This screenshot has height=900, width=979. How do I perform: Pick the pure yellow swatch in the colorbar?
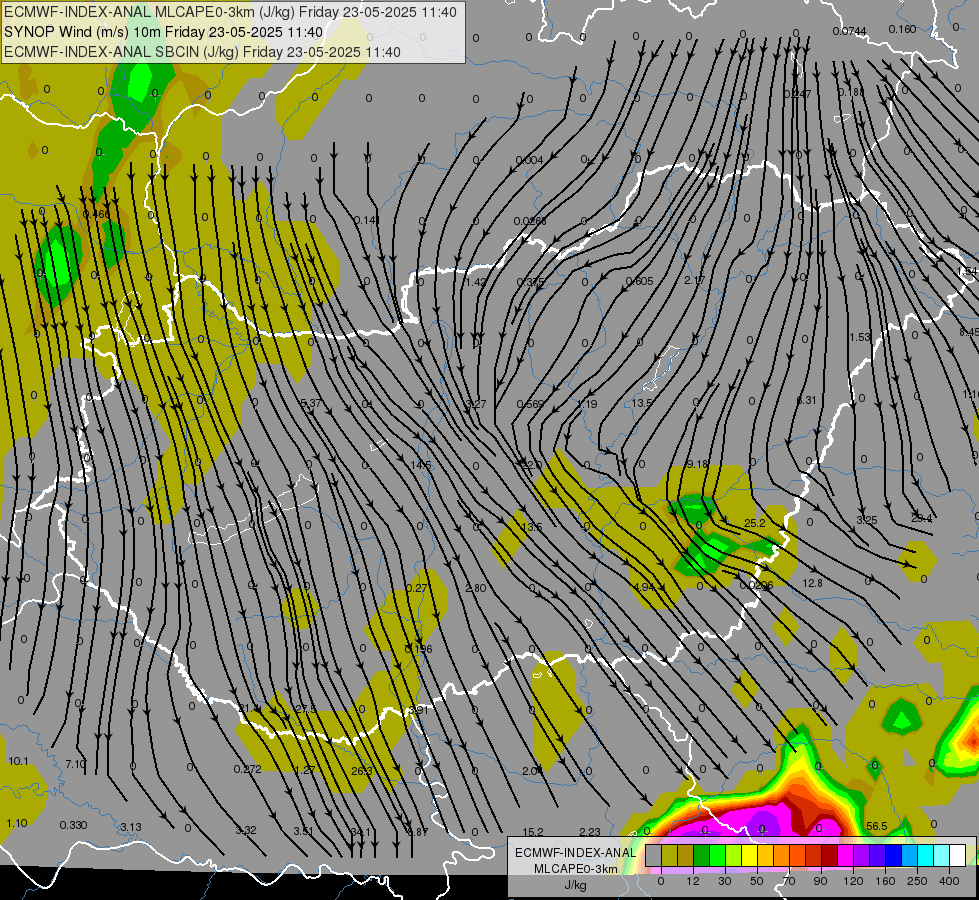click(x=750, y=855)
